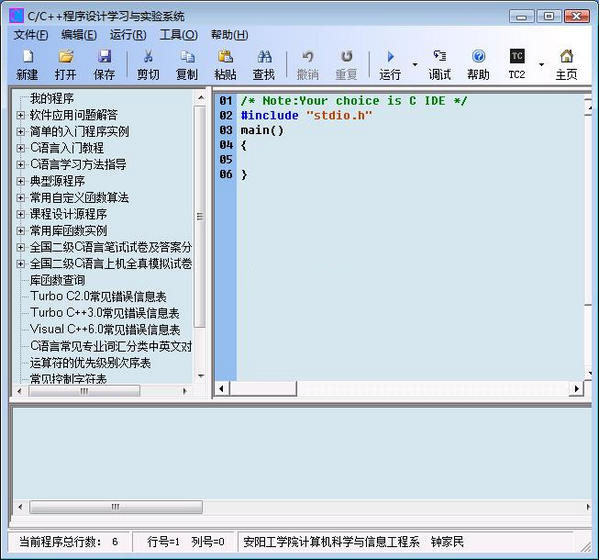Open the 工具(O) menu
This screenshot has height=560, width=599.
(178, 35)
